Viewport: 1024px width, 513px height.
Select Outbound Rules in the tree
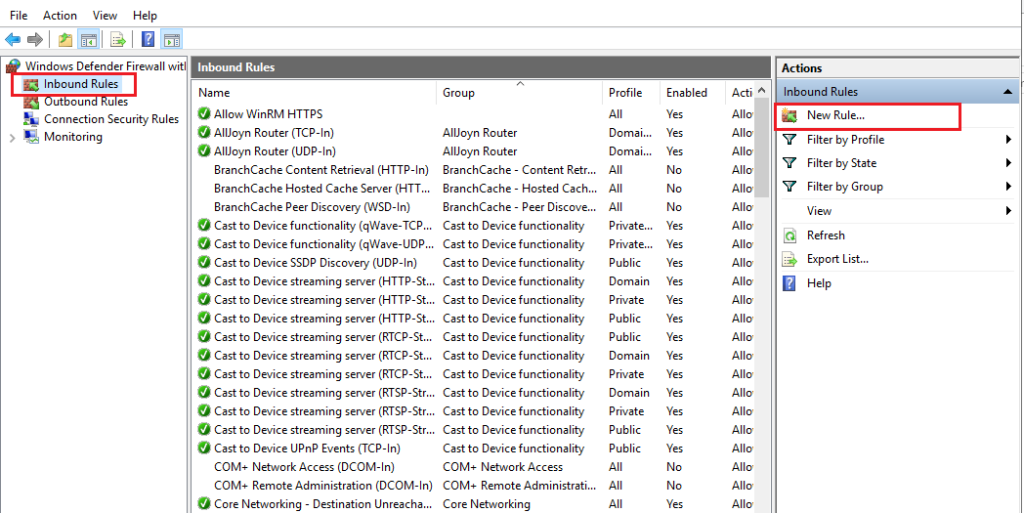point(85,101)
